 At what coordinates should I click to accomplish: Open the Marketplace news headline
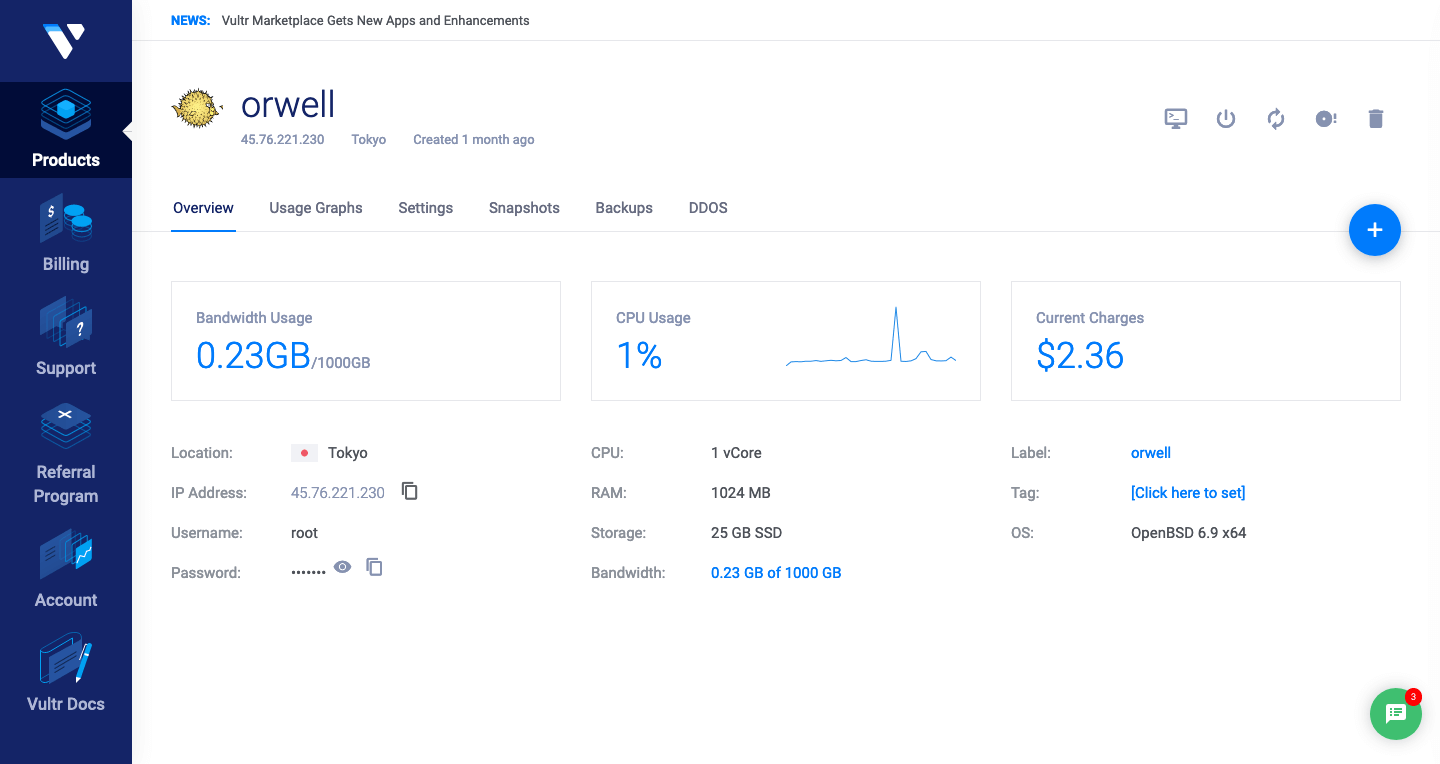coord(376,20)
